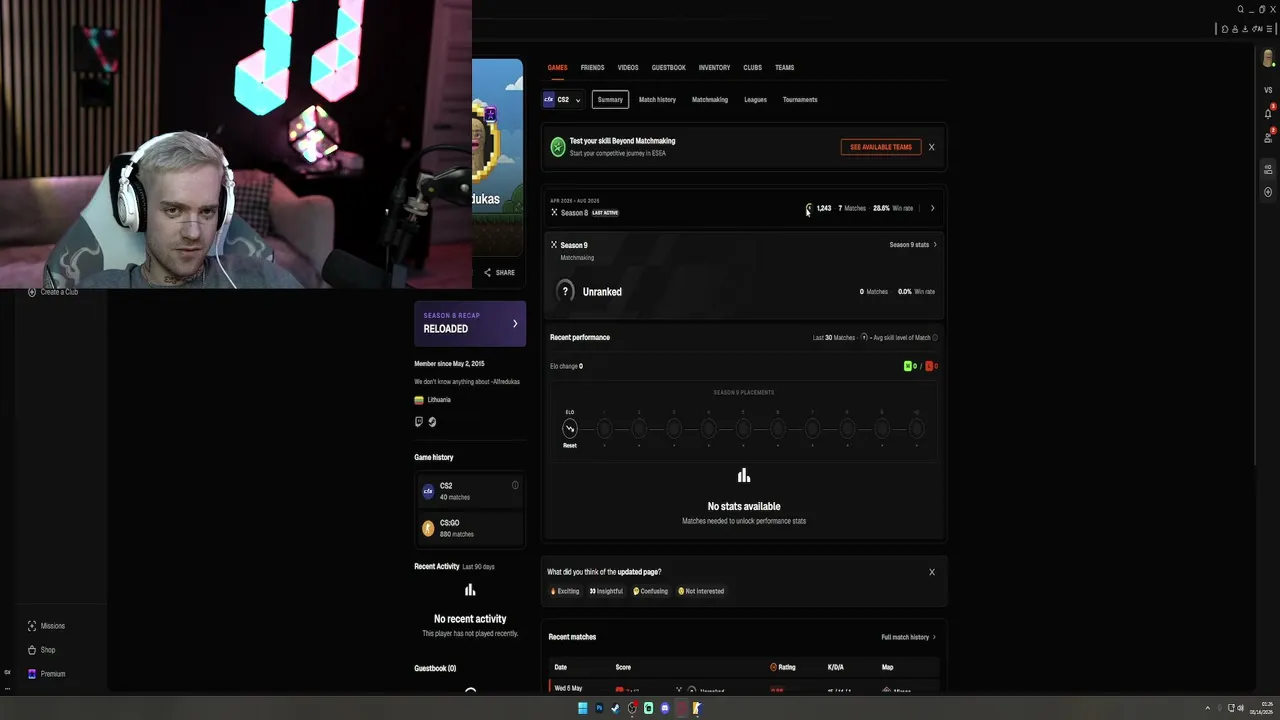Click the orange Rating column icon

click(773, 667)
